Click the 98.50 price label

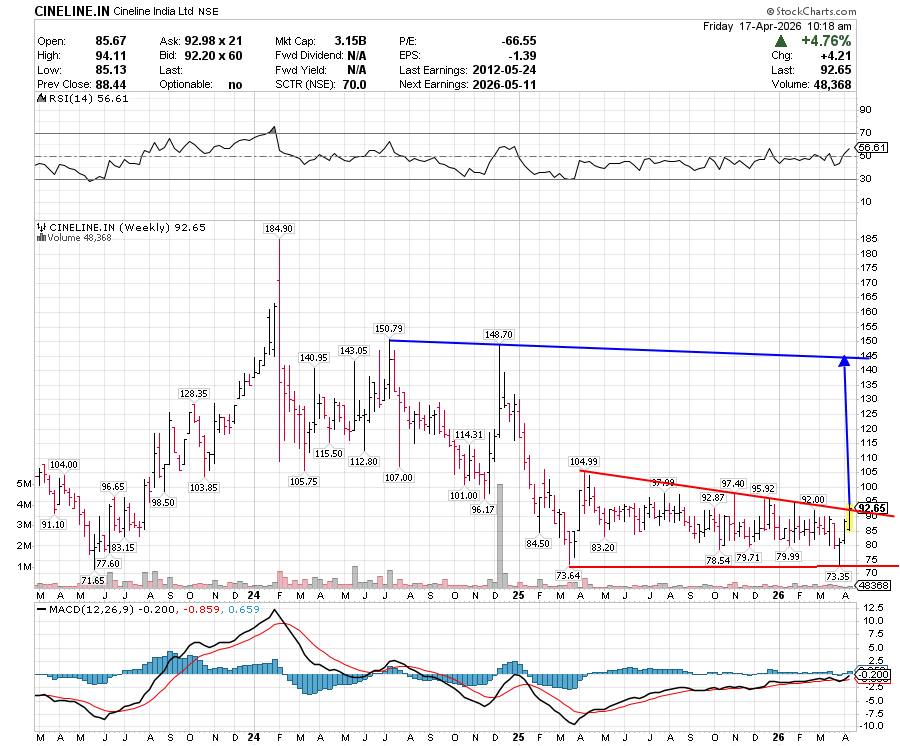163,502
